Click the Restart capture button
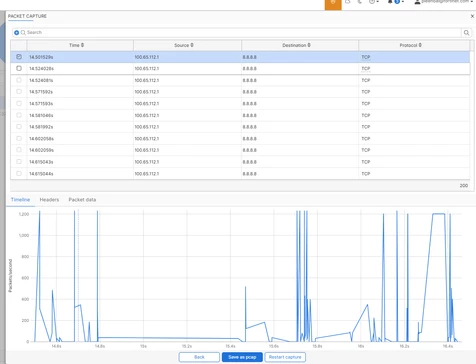The image size is (476, 364). (x=285, y=357)
